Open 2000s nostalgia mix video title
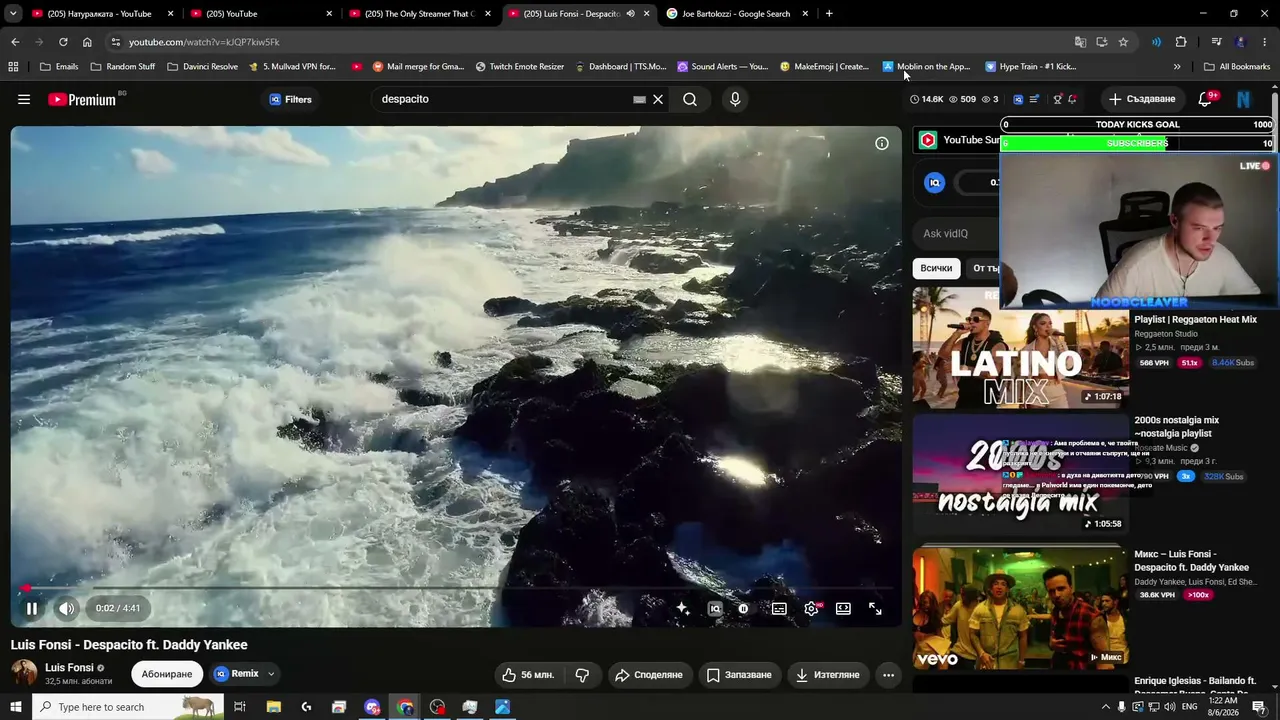Viewport: 1280px width, 720px height. click(1176, 427)
